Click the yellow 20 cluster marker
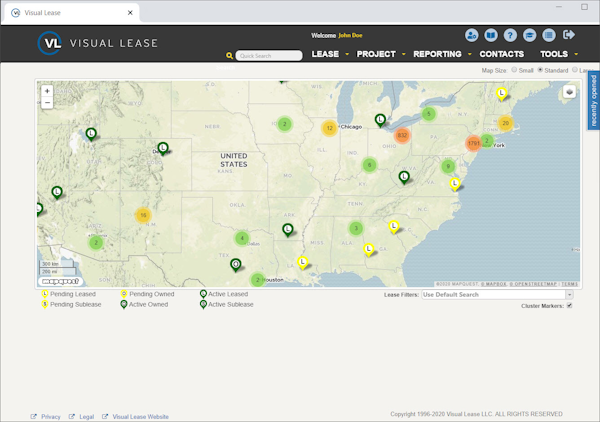 pyautogui.click(x=505, y=123)
